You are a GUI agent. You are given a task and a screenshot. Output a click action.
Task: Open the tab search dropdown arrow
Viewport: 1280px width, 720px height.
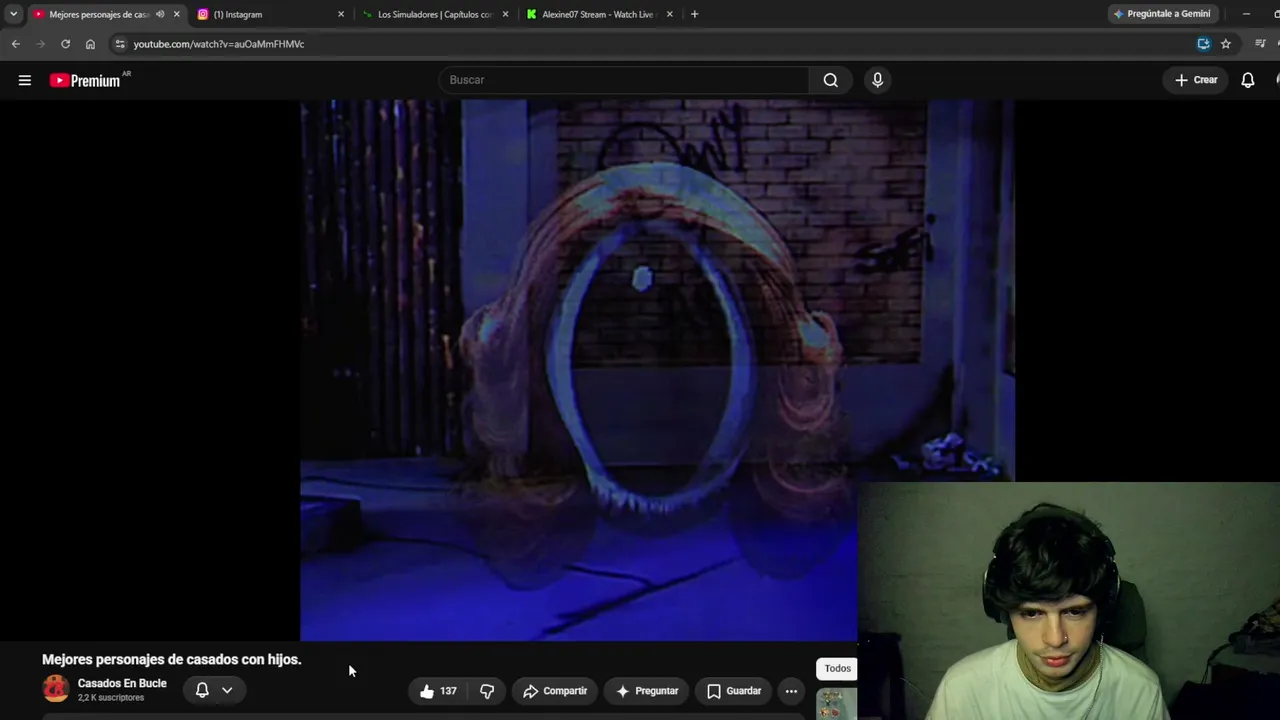tap(13, 14)
